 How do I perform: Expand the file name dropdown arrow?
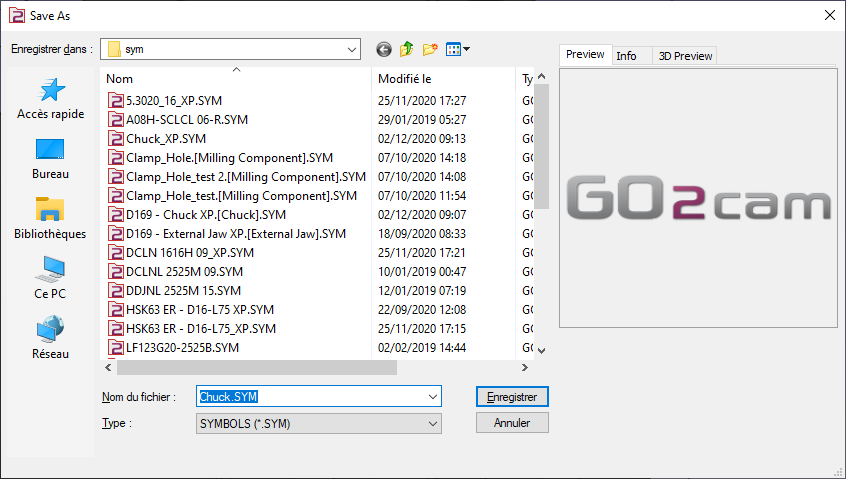click(432, 397)
